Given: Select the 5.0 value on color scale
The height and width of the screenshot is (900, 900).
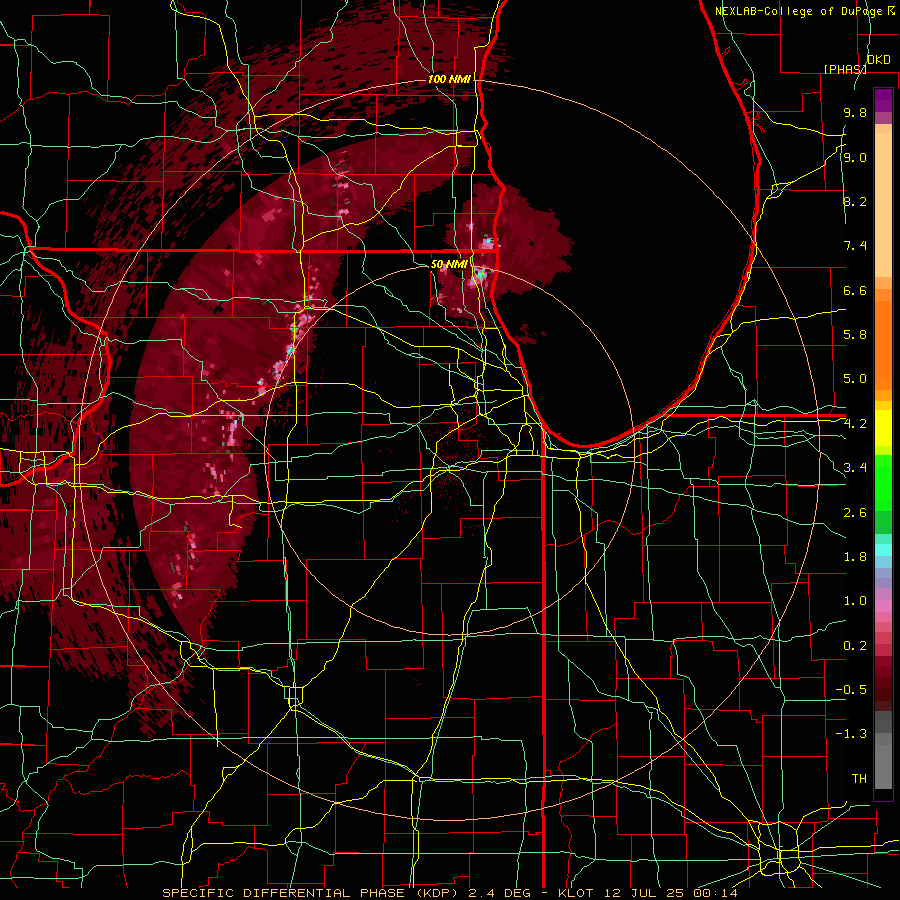Looking at the screenshot, I should click(855, 379).
